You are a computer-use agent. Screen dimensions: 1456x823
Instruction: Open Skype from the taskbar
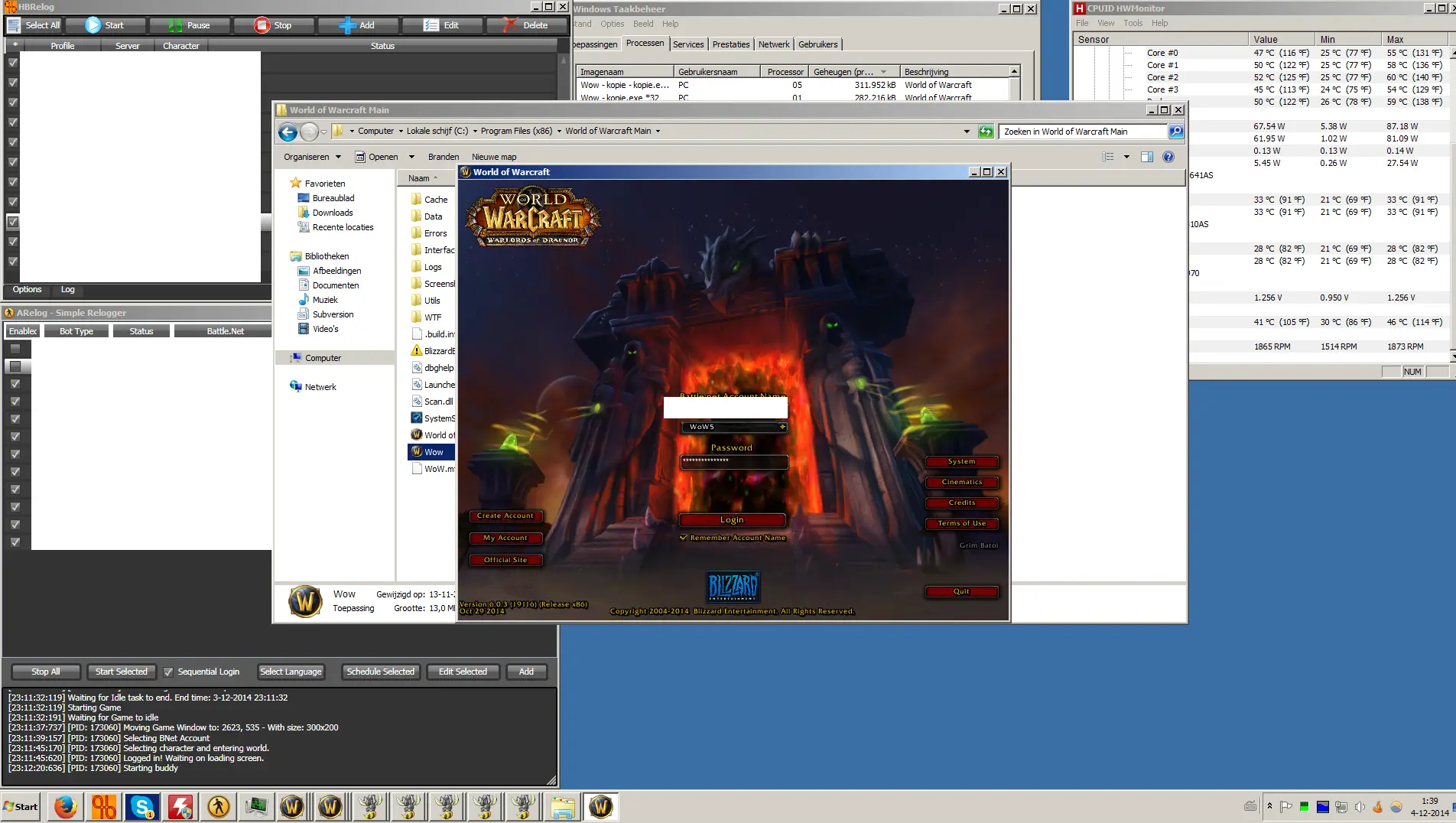(142, 807)
